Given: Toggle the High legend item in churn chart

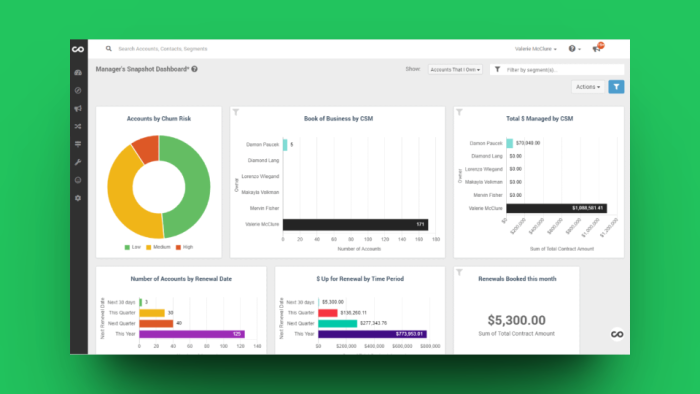Looking at the screenshot, I should tap(184, 247).
